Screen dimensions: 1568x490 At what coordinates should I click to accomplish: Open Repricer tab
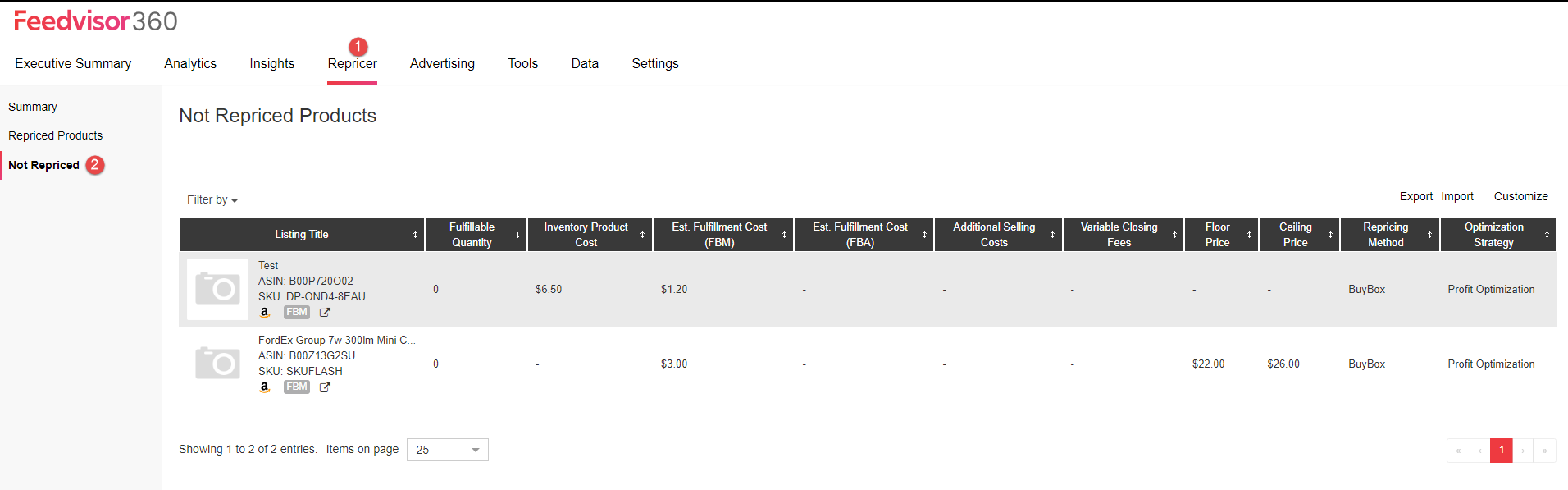353,64
